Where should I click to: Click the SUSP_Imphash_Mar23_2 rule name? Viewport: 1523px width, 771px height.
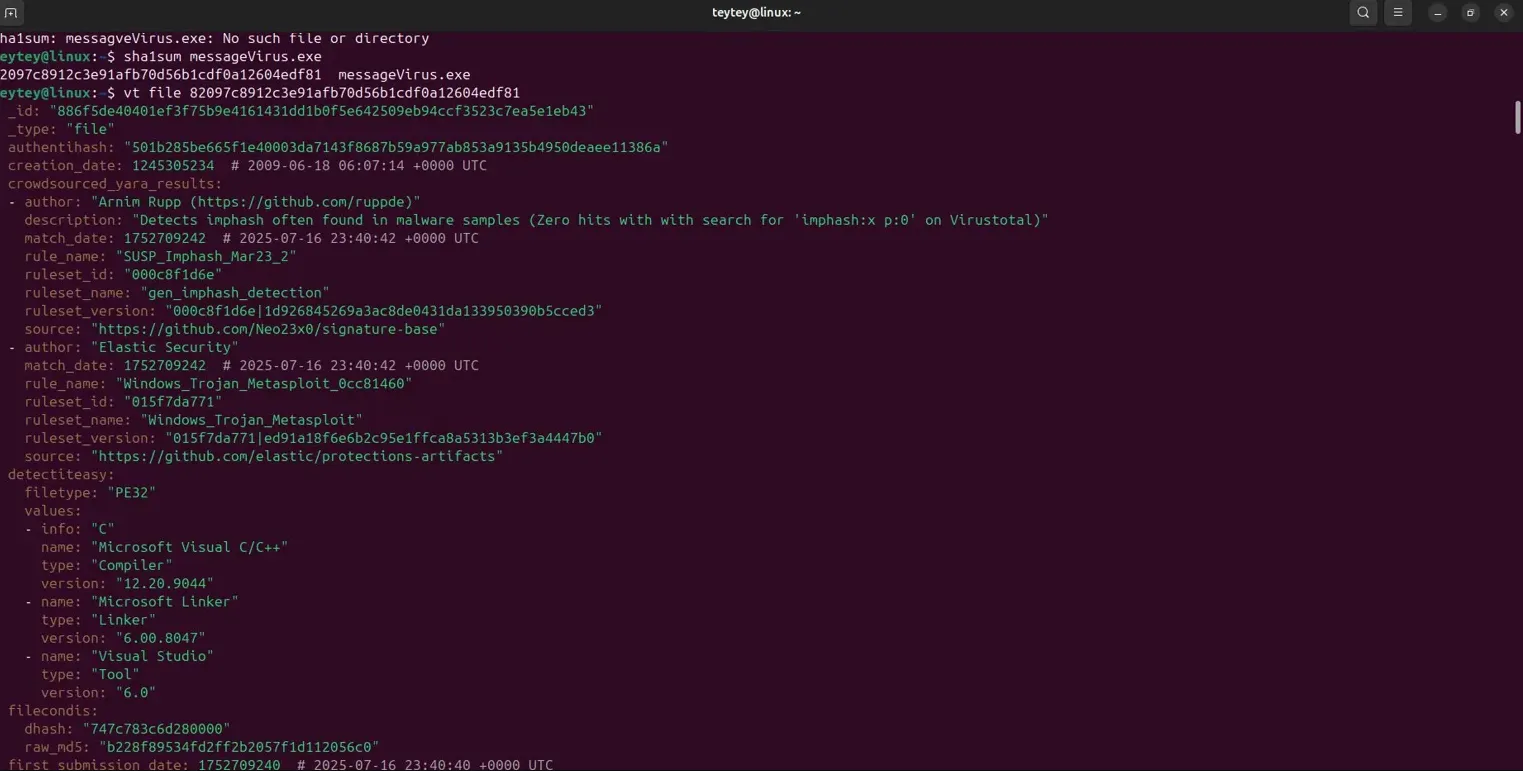(x=206, y=256)
